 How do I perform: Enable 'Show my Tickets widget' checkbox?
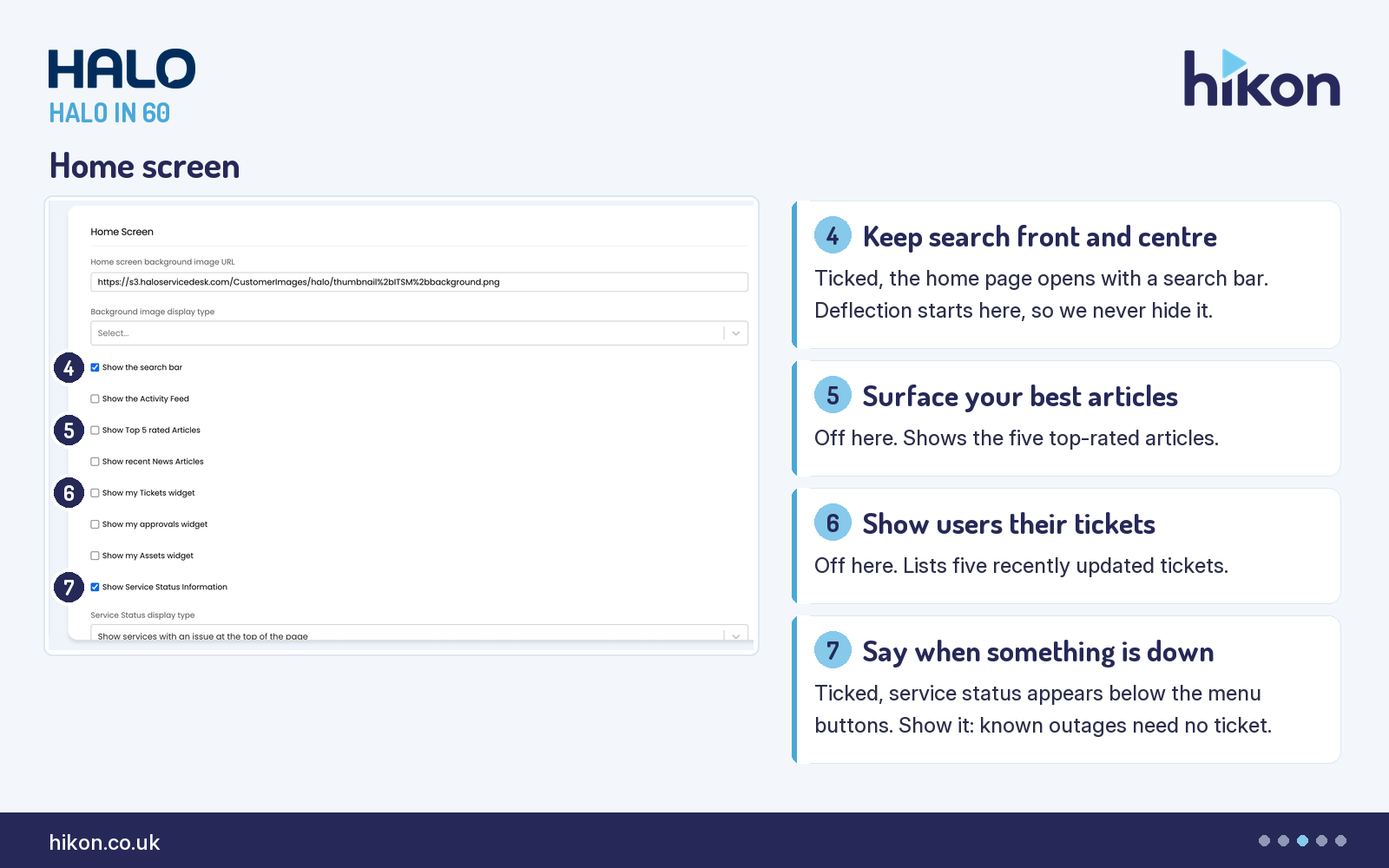pos(95,493)
